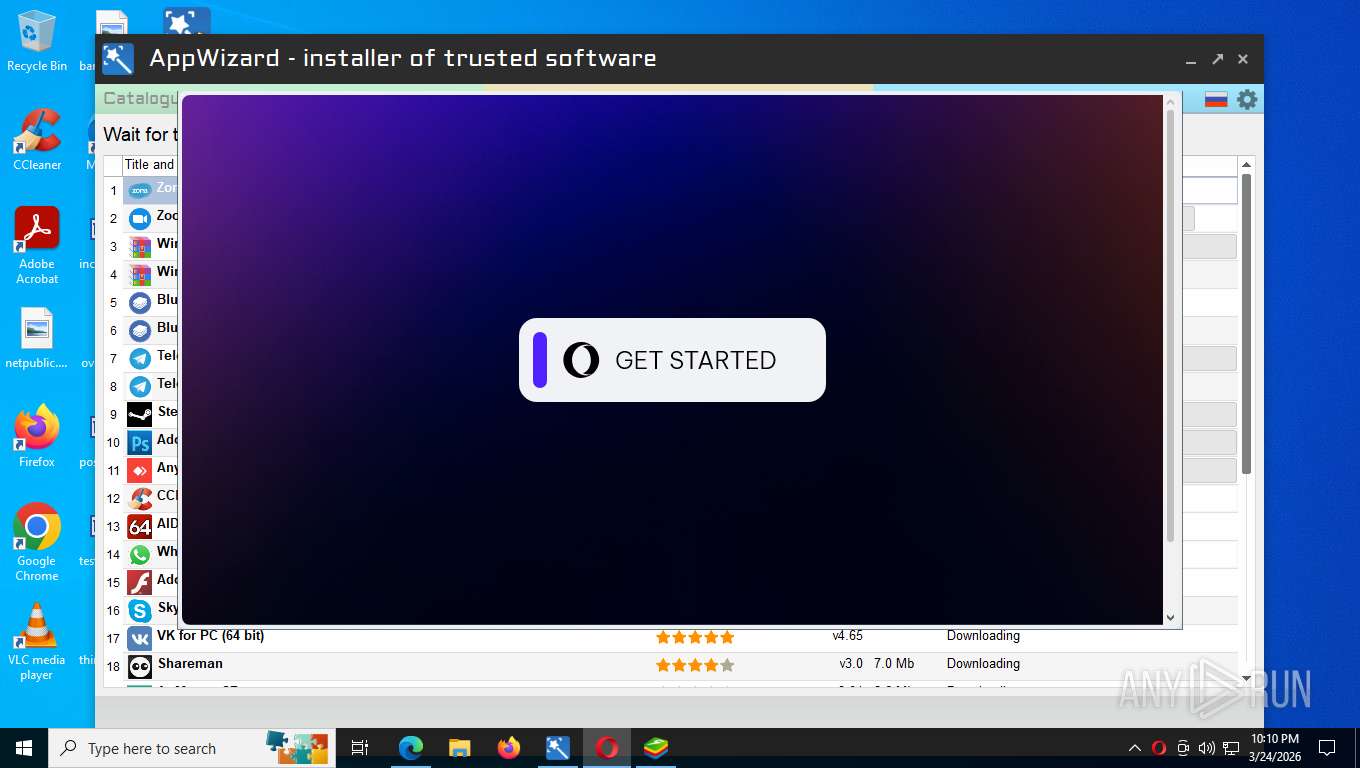Open the AppWizard settings gear
Image resolution: width=1360 pixels, height=768 pixels.
(x=1247, y=99)
